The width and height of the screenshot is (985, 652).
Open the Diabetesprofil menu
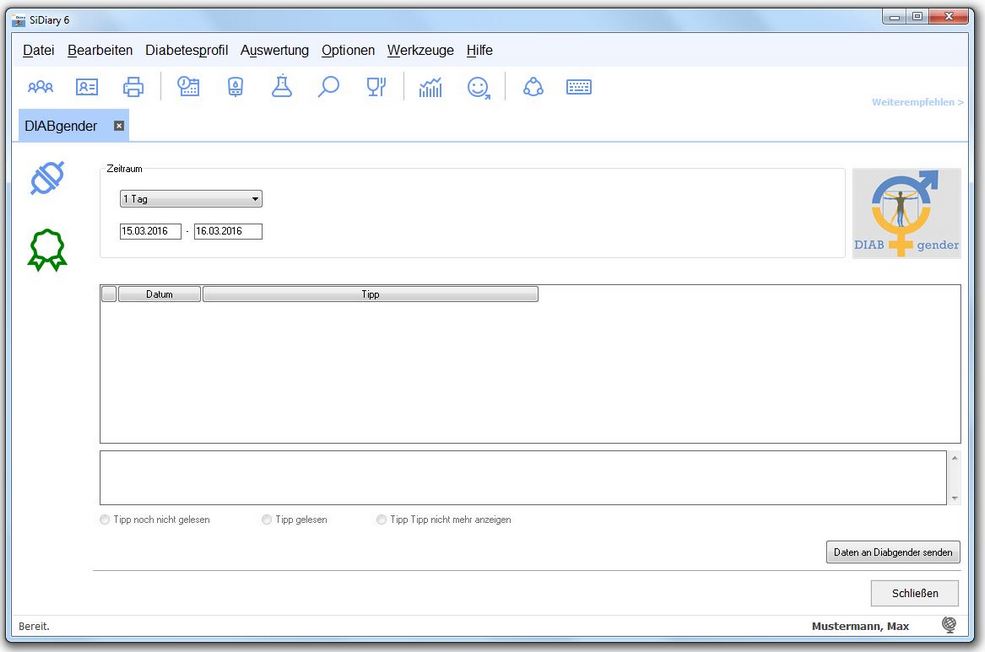click(x=187, y=50)
